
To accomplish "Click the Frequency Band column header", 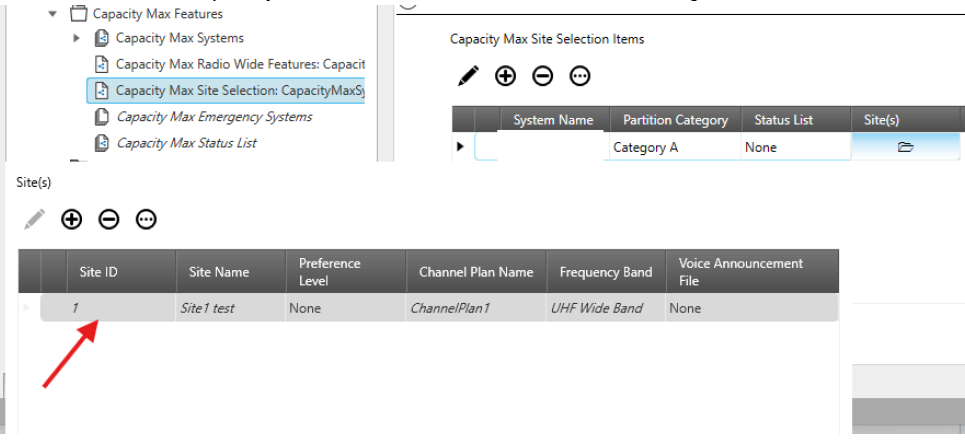I will pyautogui.click(x=606, y=271).
